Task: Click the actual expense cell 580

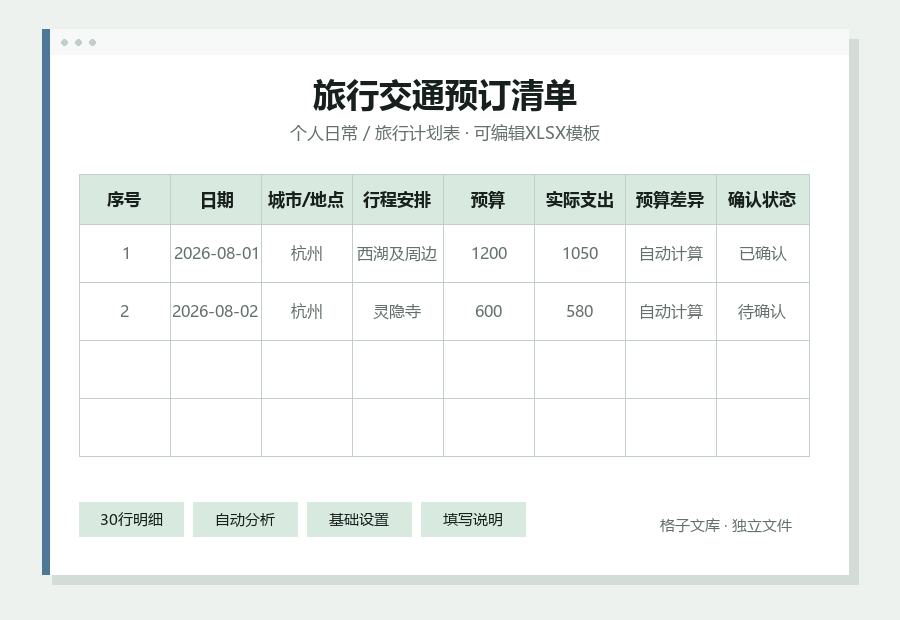Action: click(x=580, y=312)
